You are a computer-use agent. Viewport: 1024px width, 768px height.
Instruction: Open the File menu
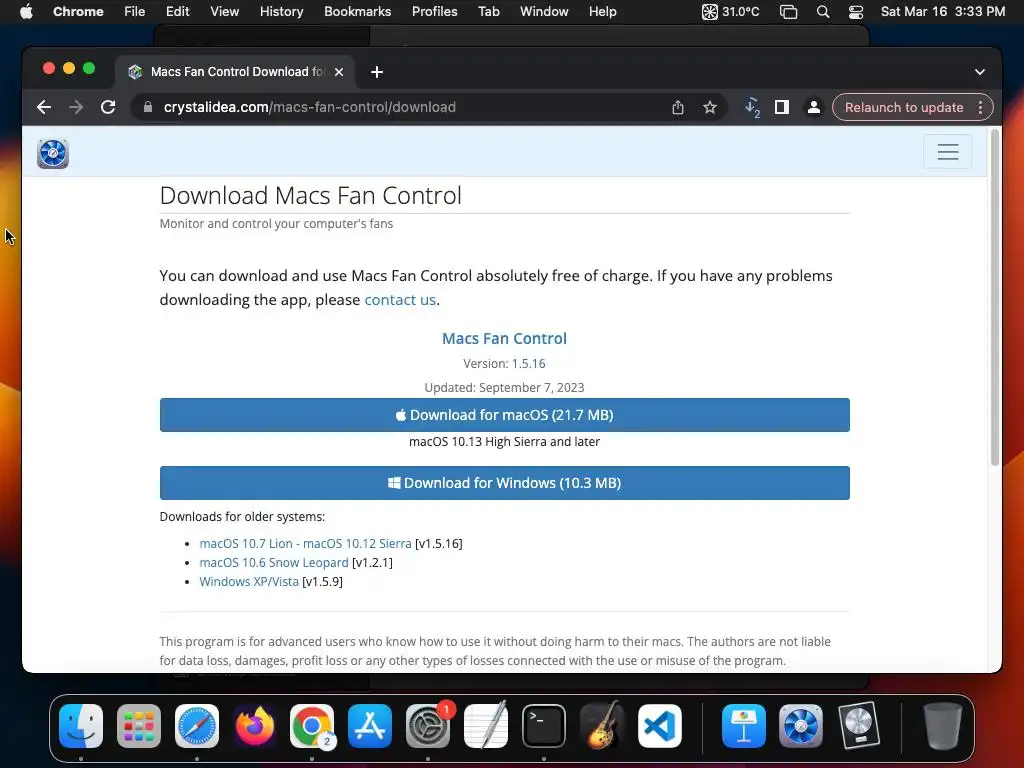click(x=135, y=12)
